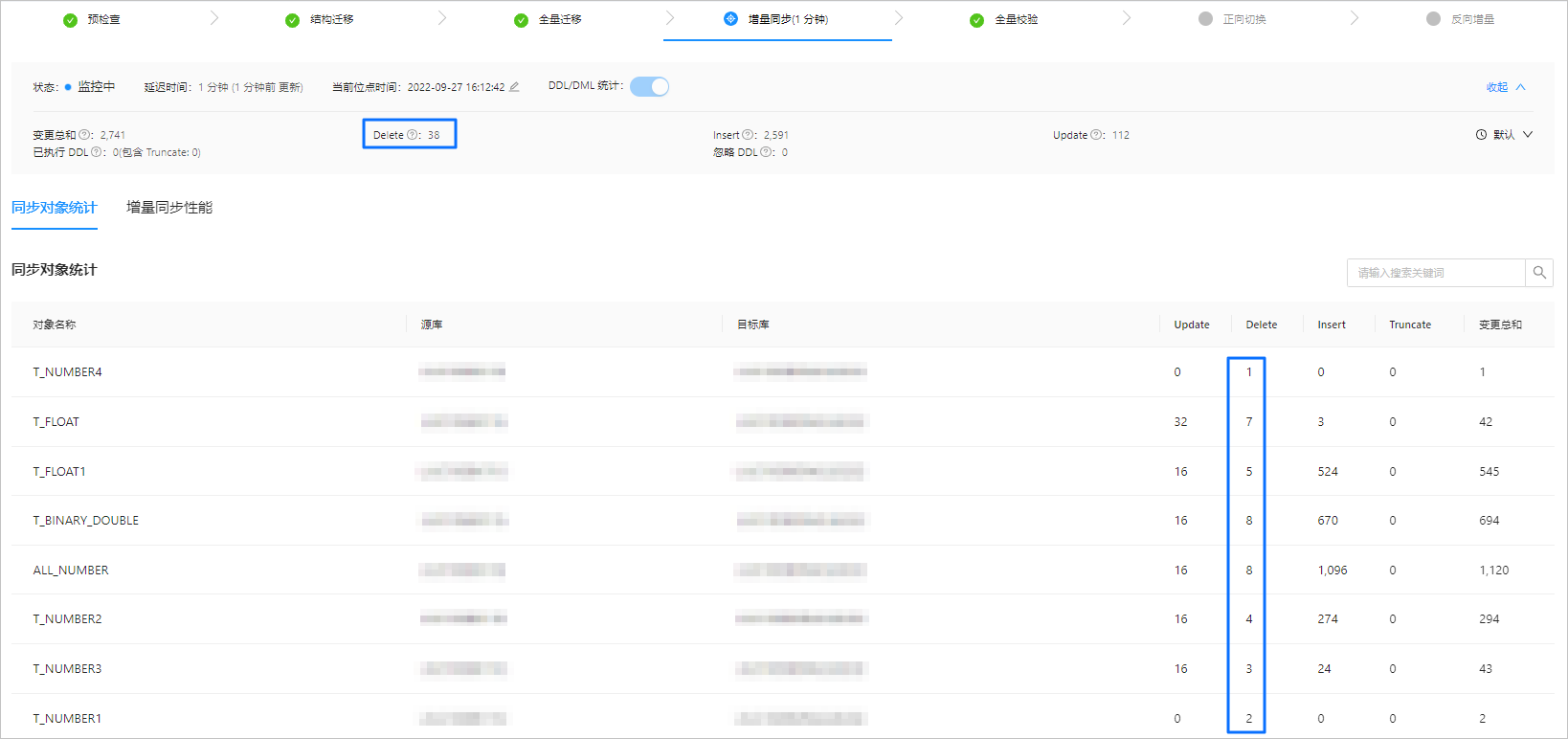Click help icon next to 忽略 DDL

(x=766, y=152)
